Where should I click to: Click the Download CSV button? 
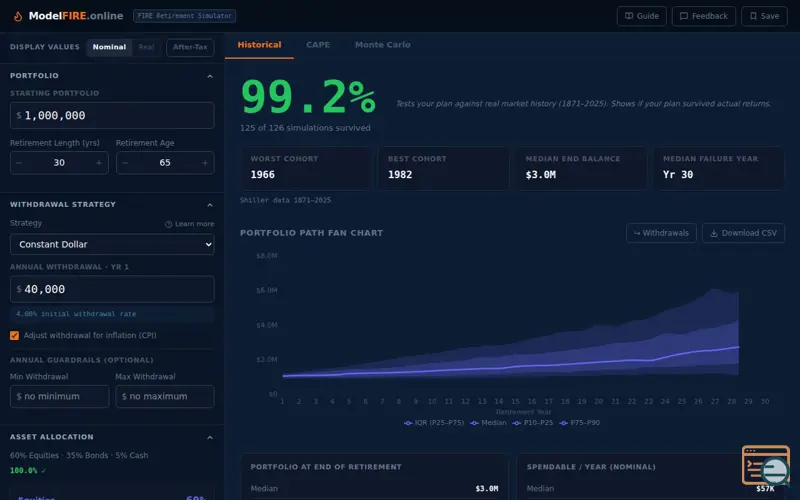coord(743,233)
